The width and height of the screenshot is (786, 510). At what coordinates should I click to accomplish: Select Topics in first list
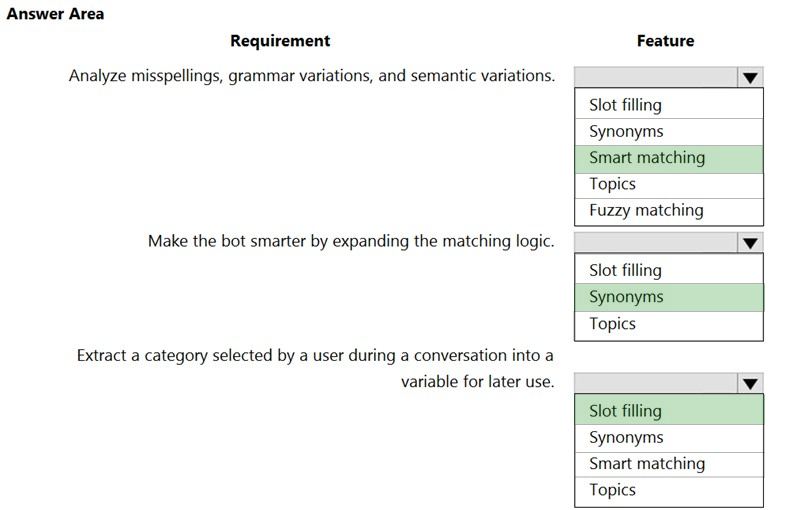click(669, 186)
